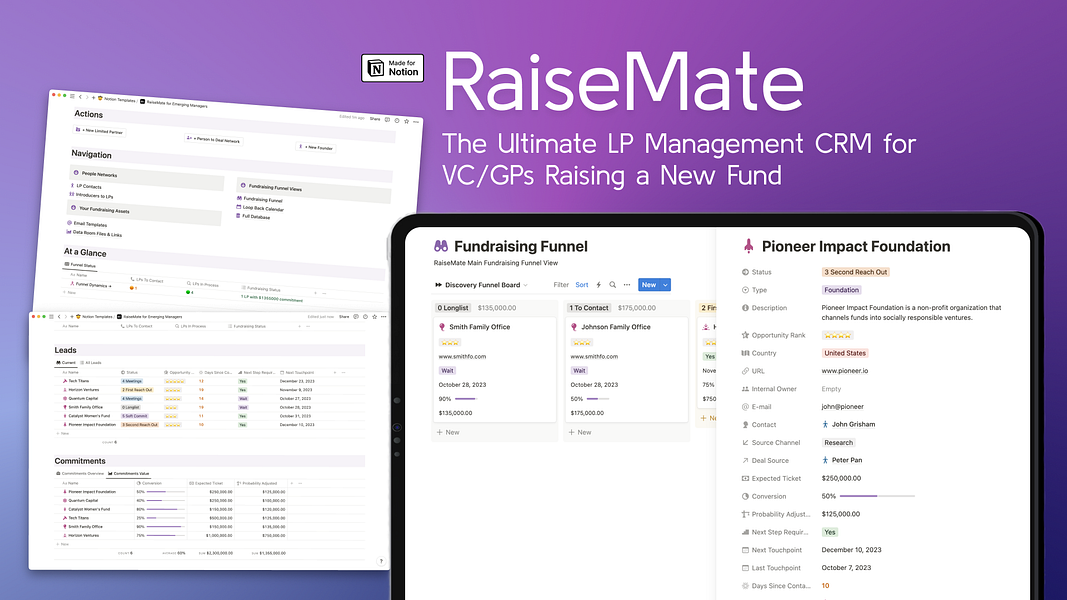Open the Wait tag on Johnson Family Office card
The image size is (1067, 600).
[579, 371]
